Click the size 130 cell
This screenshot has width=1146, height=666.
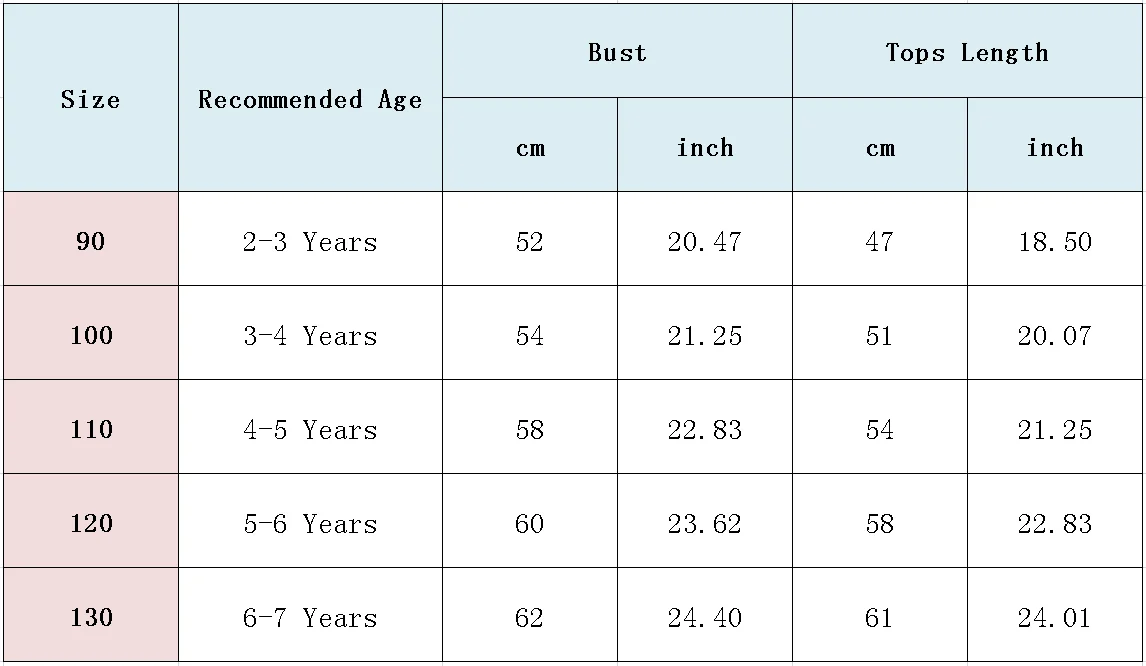coord(91,615)
